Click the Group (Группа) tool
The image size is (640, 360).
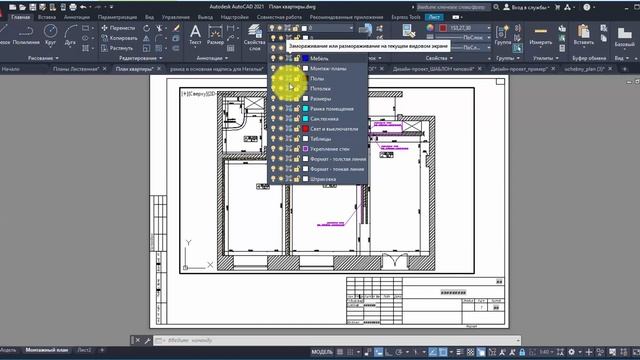[502, 34]
